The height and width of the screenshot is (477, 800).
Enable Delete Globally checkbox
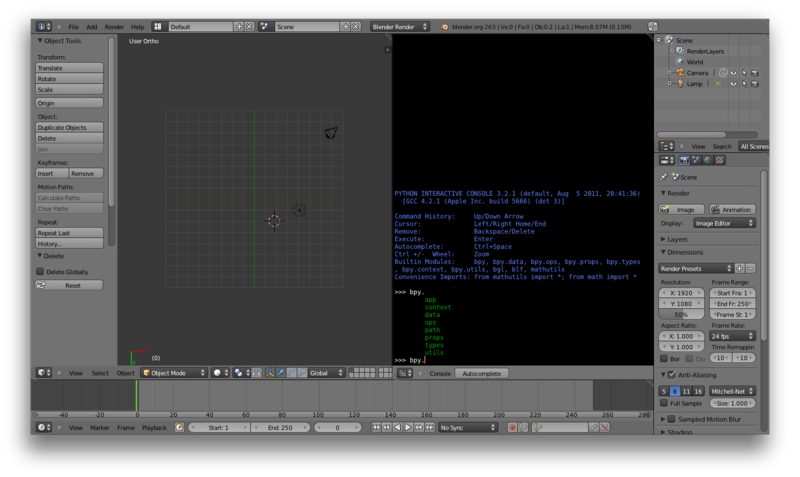click(x=40, y=271)
